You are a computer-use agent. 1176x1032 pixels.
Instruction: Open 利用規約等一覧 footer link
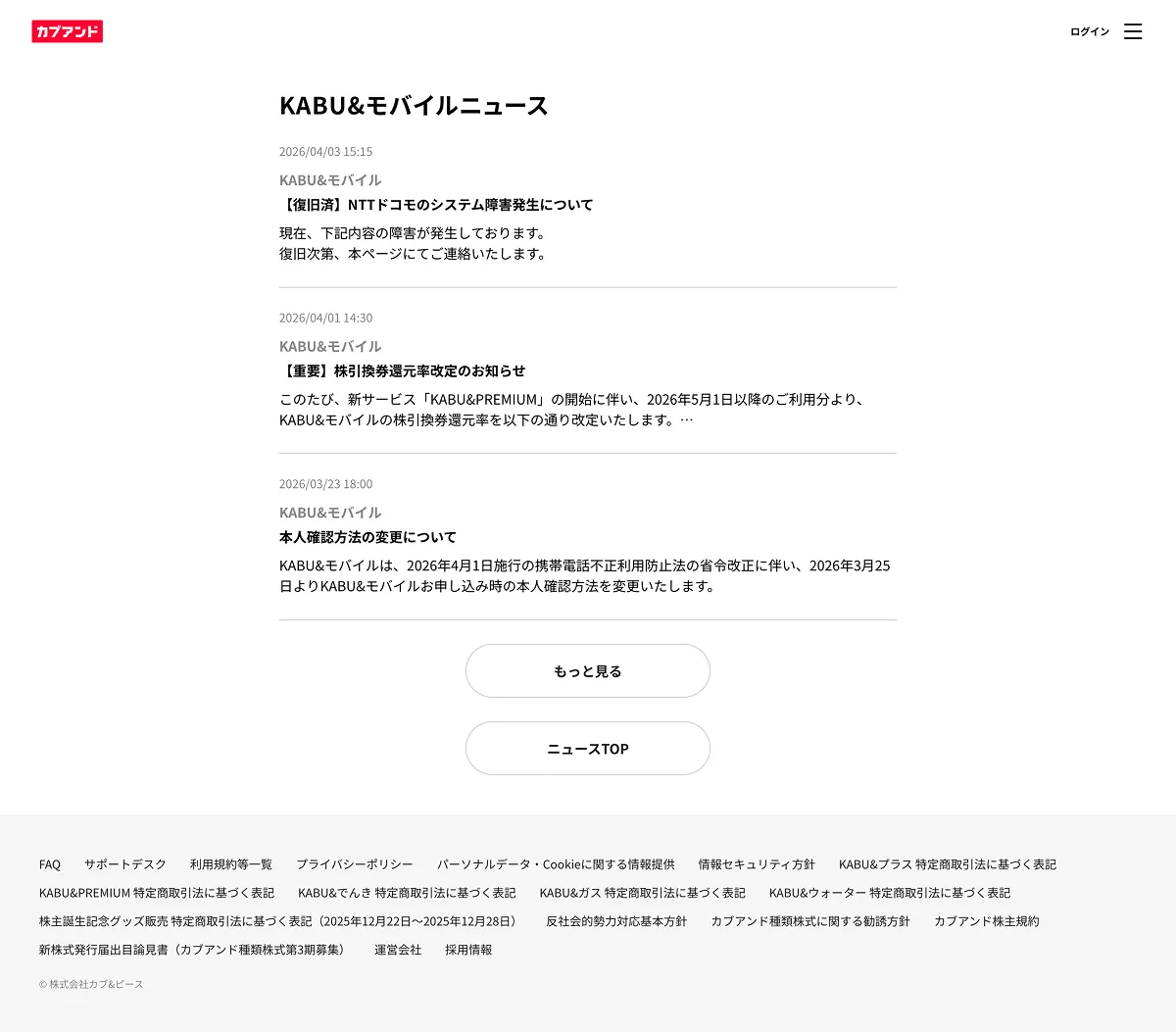click(x=231, y=864)
